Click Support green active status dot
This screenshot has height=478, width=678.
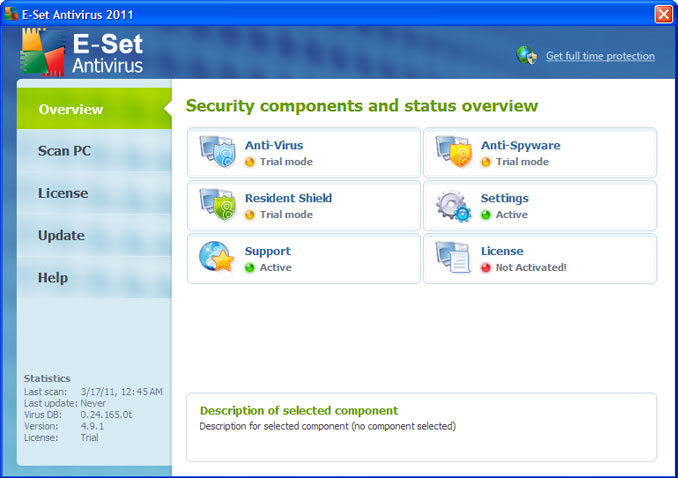tap(249, 268)
